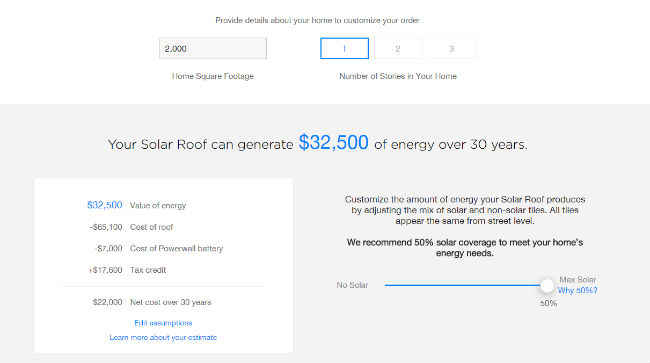Click the 'Value of energy' line item
Image resolution: width=650 pixels, height=363 pixels.
coord(137,205)
